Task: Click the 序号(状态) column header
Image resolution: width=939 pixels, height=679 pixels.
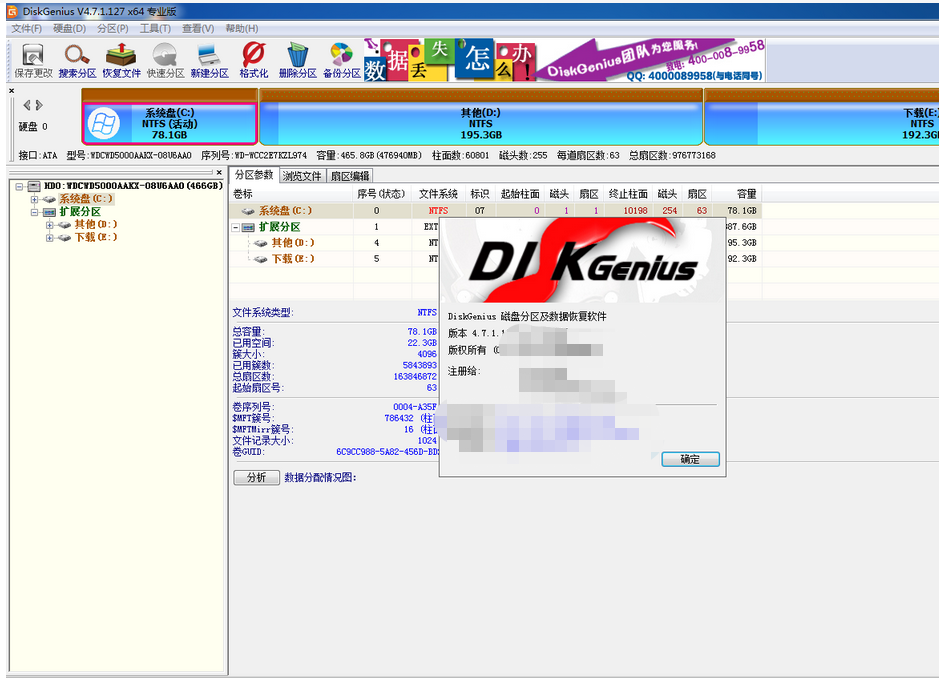Action: [x=381, y=194]
